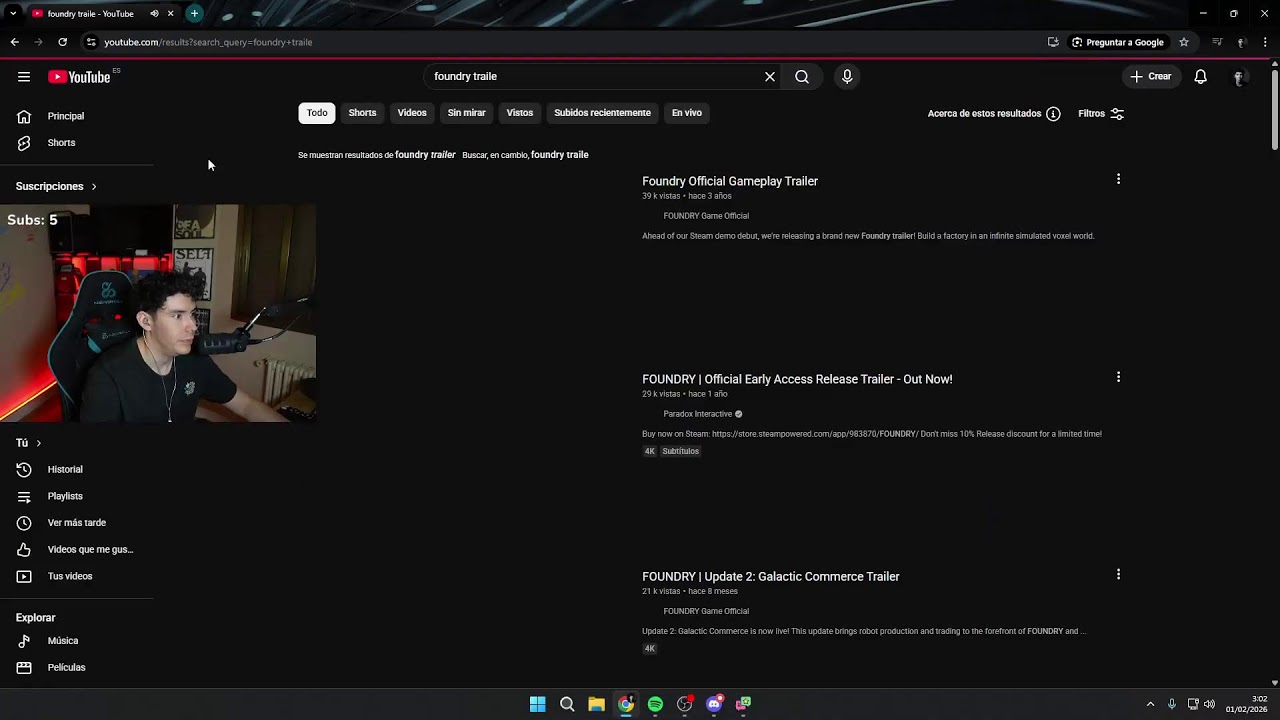Screen dimensions: 1280x720
Task: Open Acerca de estos resultados info
Action: pos(994,114)
